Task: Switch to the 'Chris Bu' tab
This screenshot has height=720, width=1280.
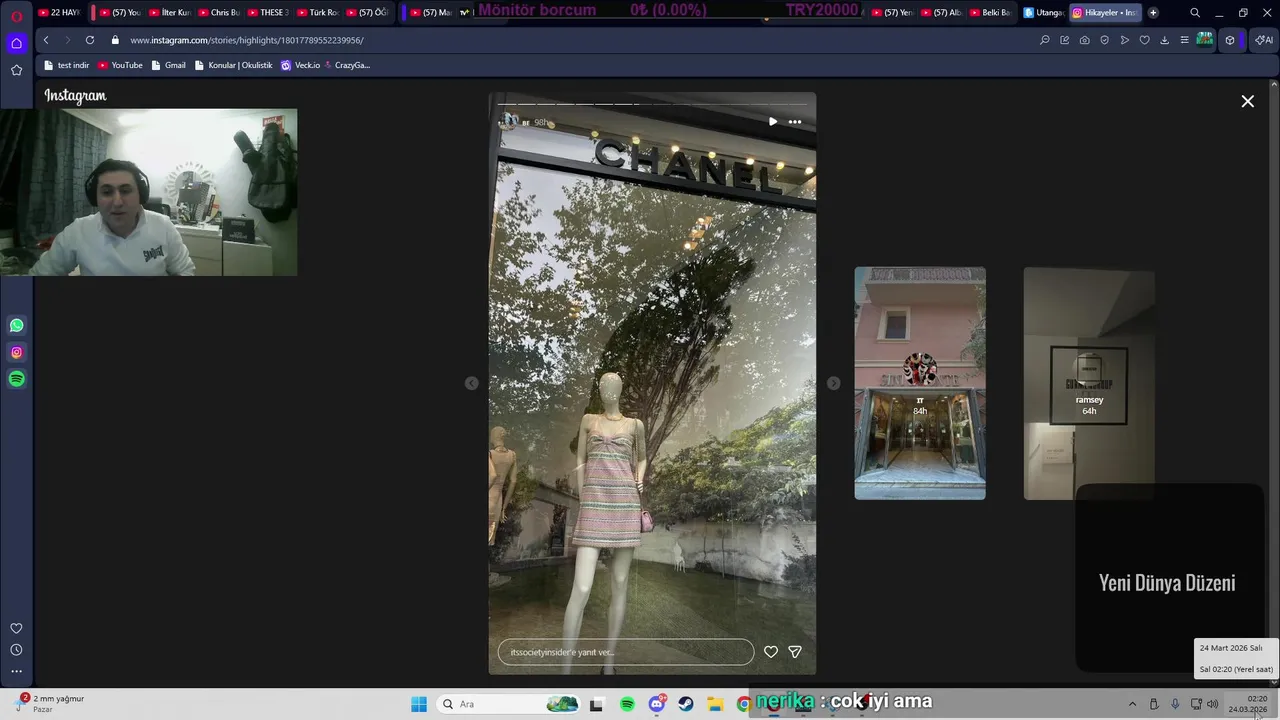Action: 219,13
